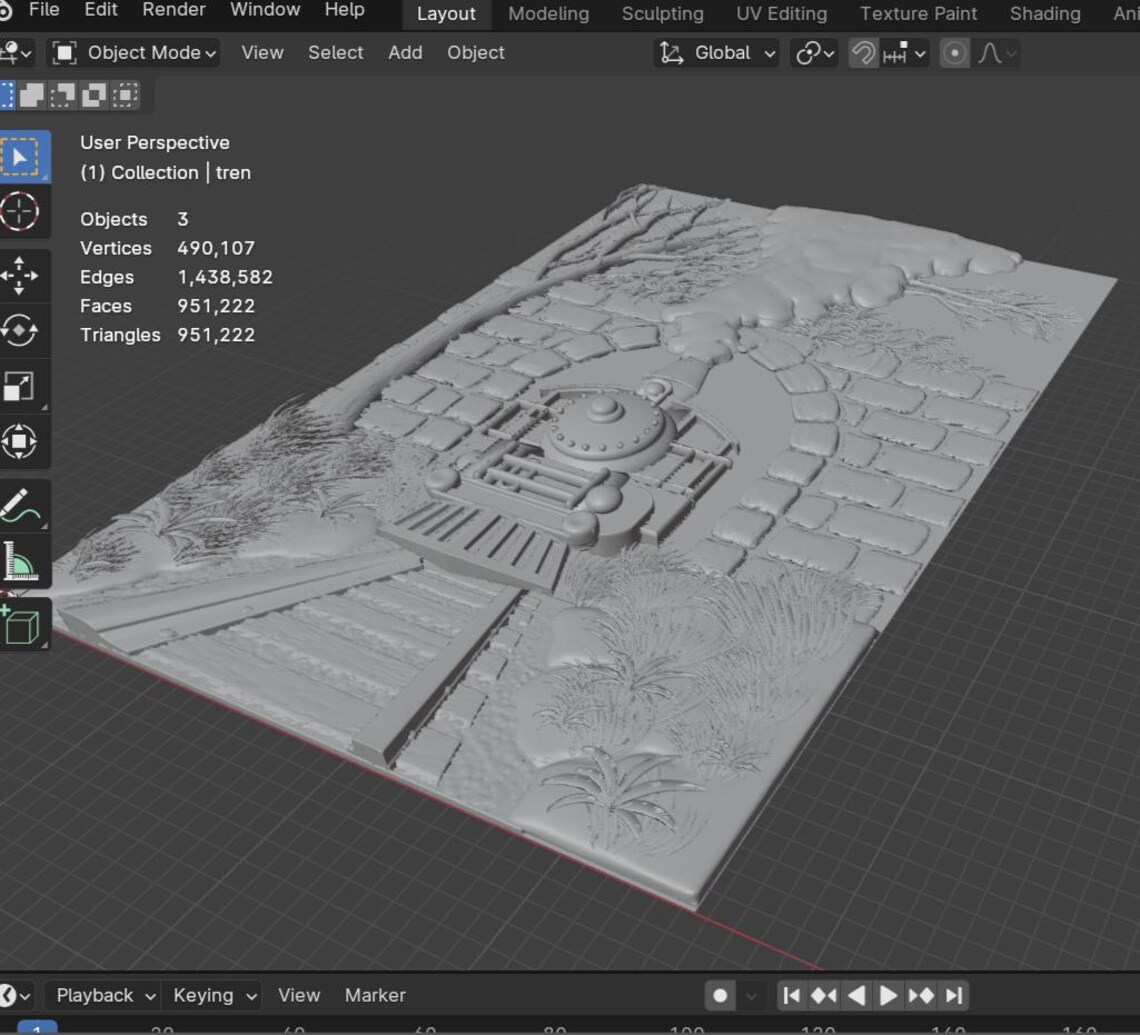Choose Set New Selection mode icon

pyautogui.click(x=7, y=95)
